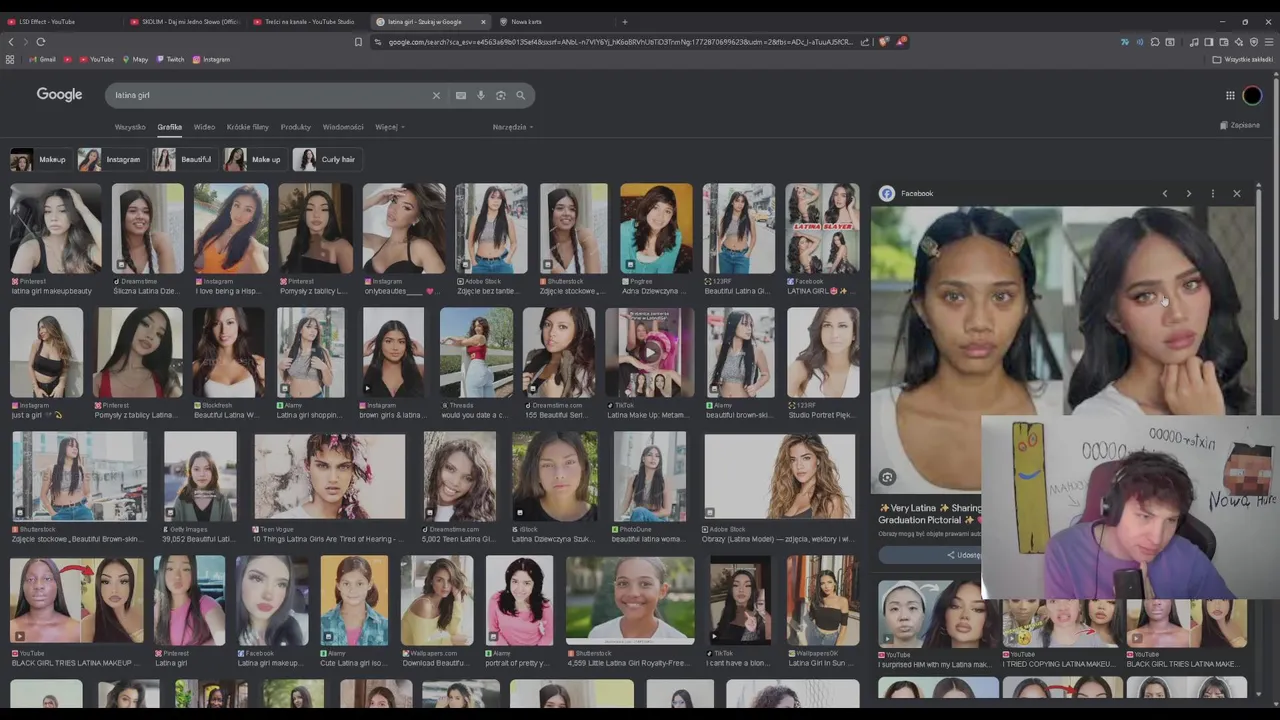Click the address bar URL
The height and width of the screenshot is (720, 1280).
click(620, 42)
